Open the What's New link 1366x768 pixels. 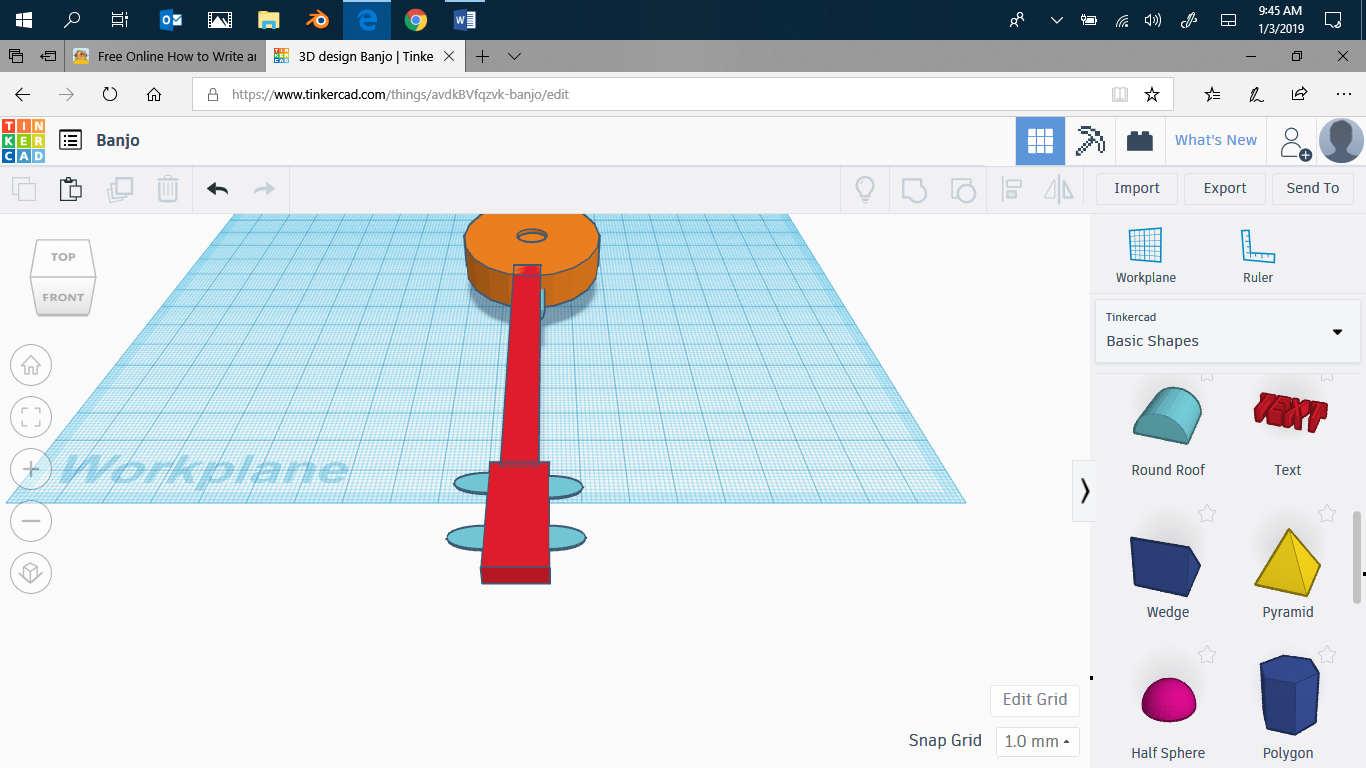[x=1216, y=140]
